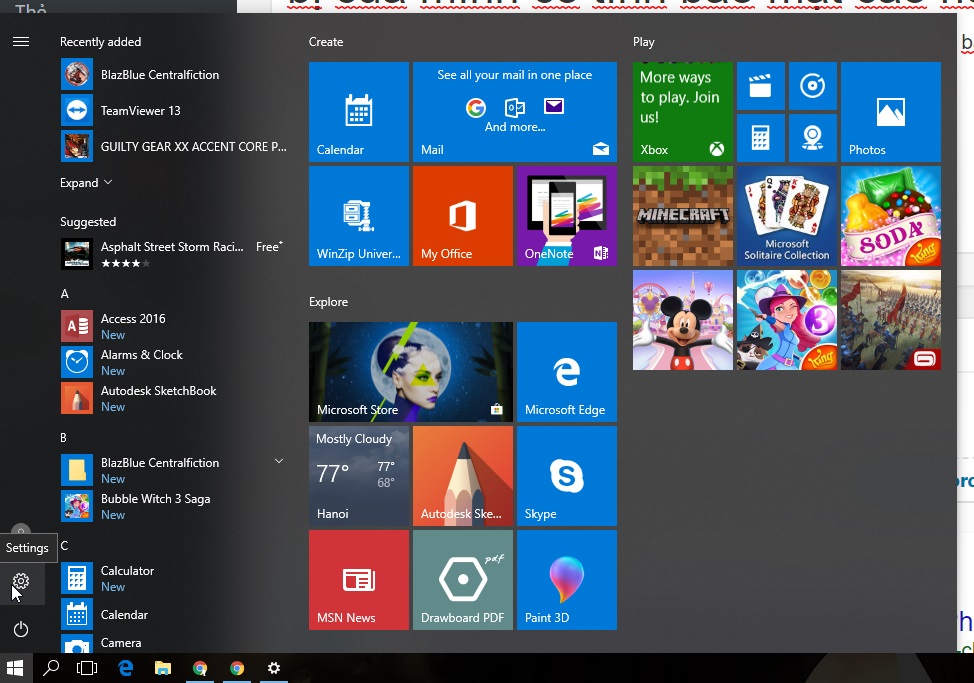The height and width of the screenshot is (683, 974).
Task: Click the Xbox 'More ways to play' tile
Action: (682, 111)
